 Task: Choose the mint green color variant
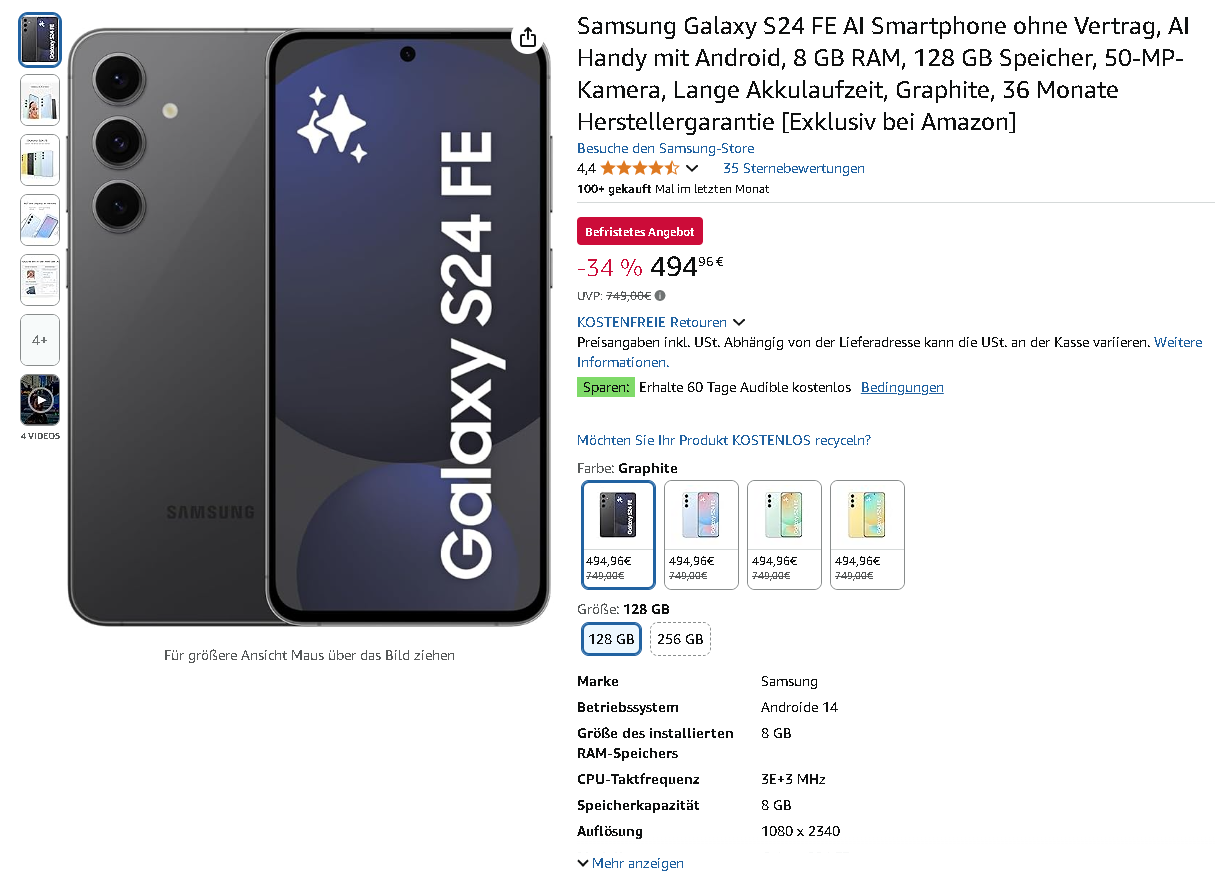[x=784, y=535]
